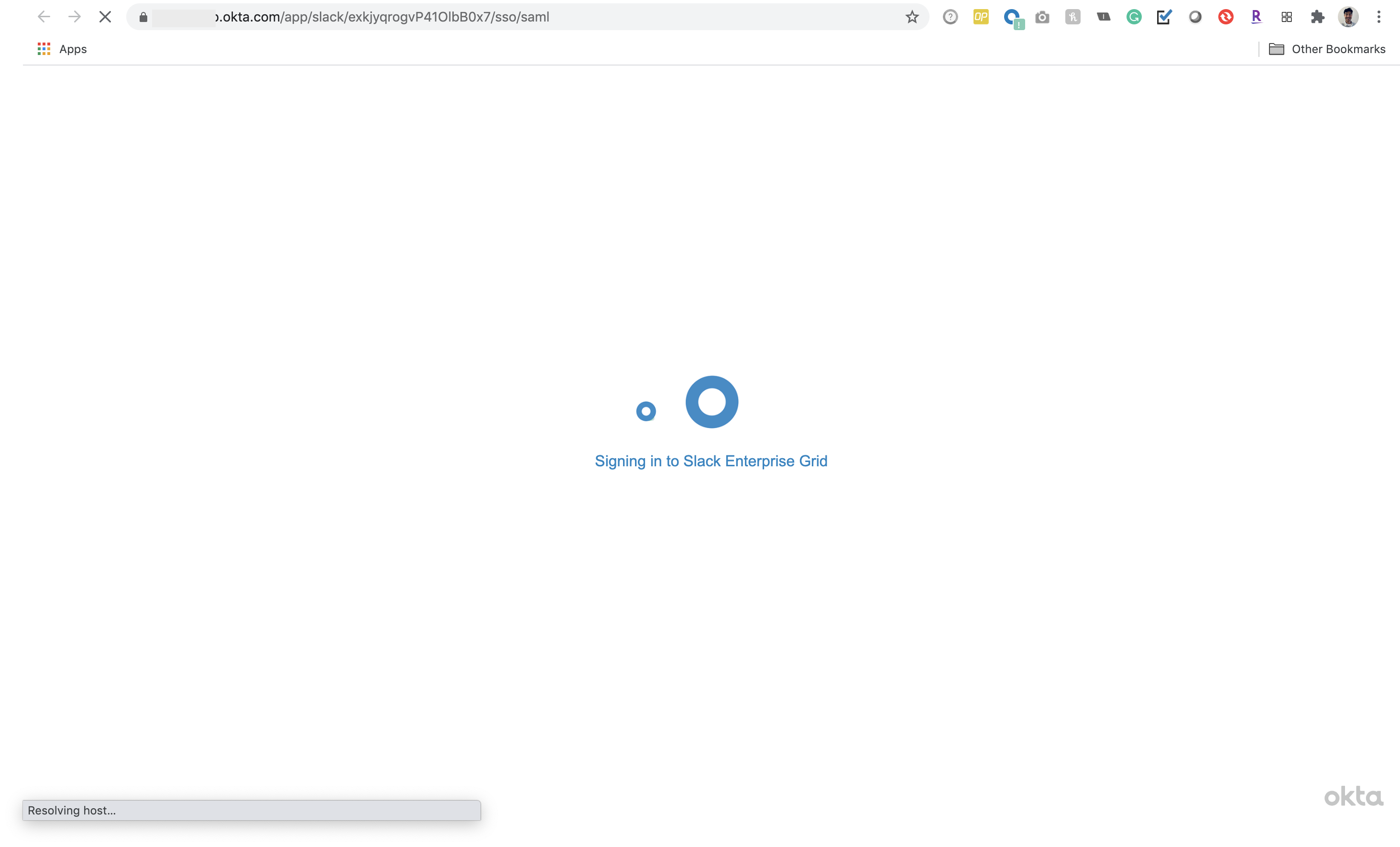The width and height of the screenshot is (1400, 847).
Task: Open the apps grid icon
Action: coord(1287,17)
